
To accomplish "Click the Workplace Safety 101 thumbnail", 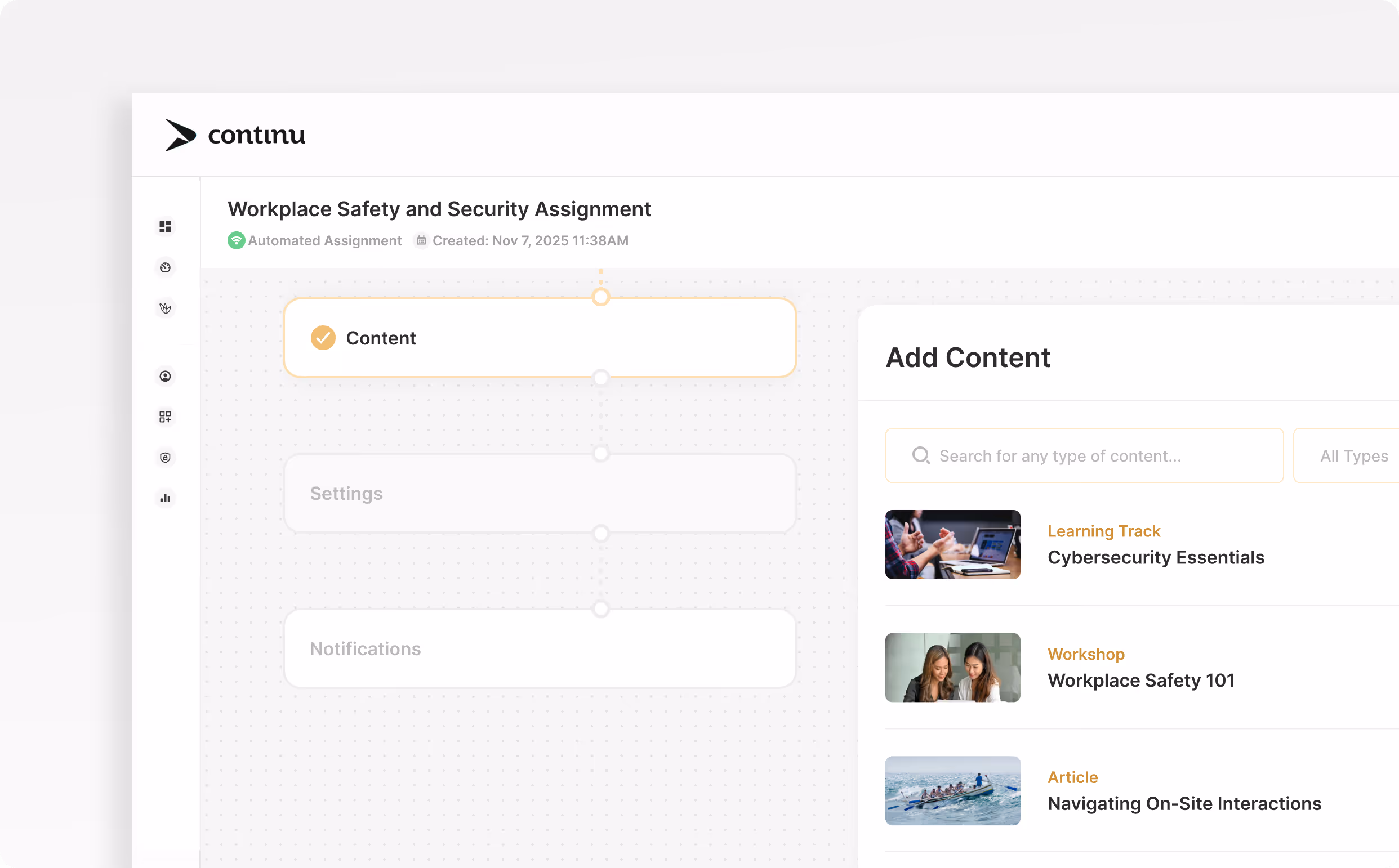I will (953, 668).
